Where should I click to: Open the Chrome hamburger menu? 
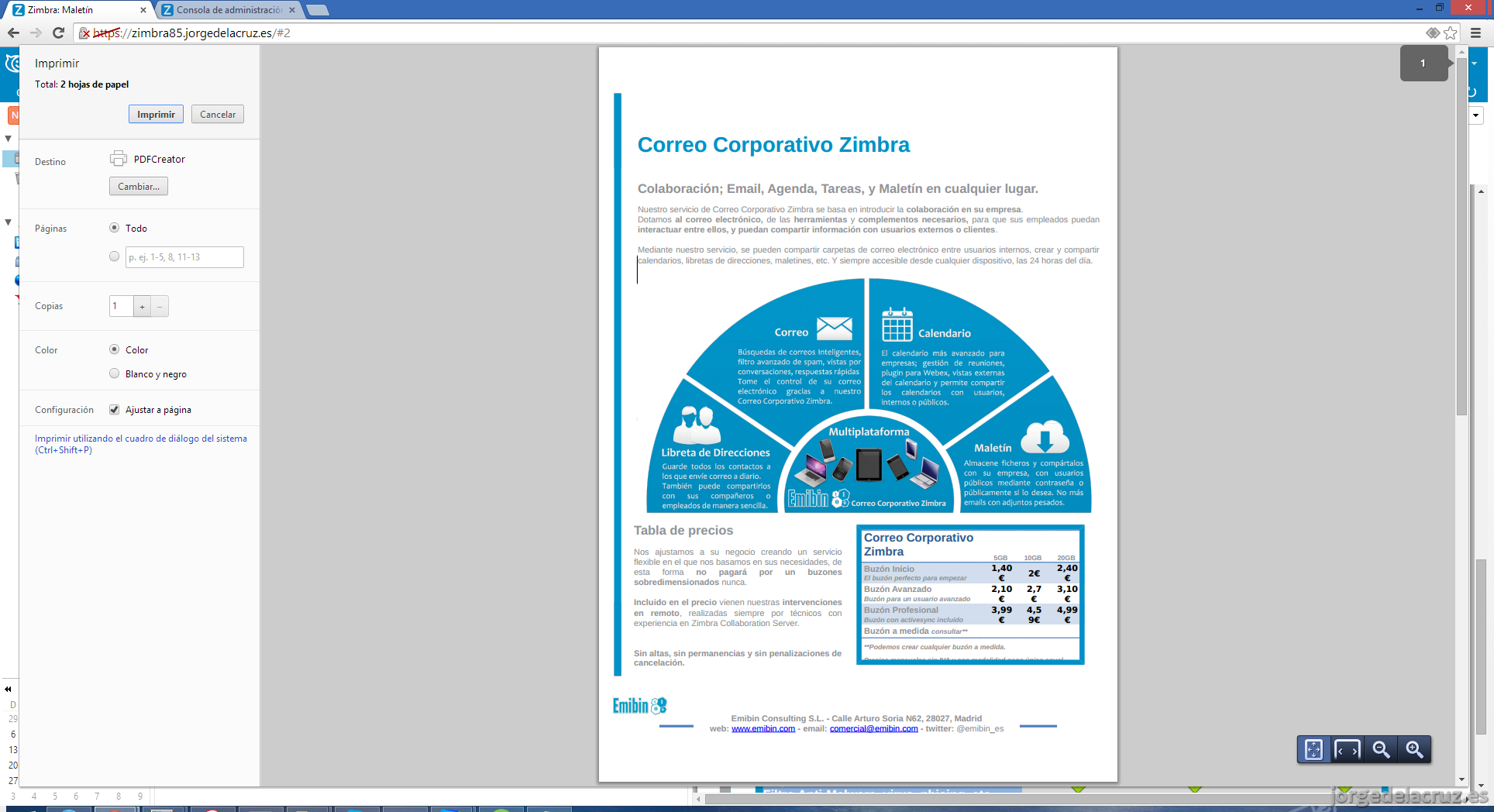[1475, 33]
